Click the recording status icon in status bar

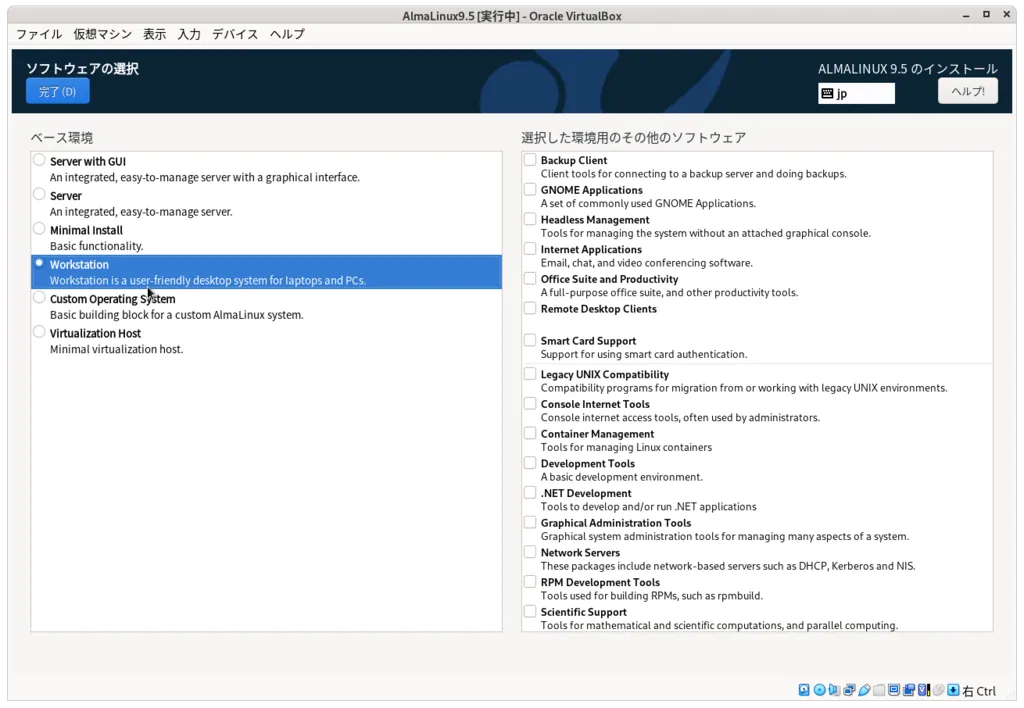[908, 690]
